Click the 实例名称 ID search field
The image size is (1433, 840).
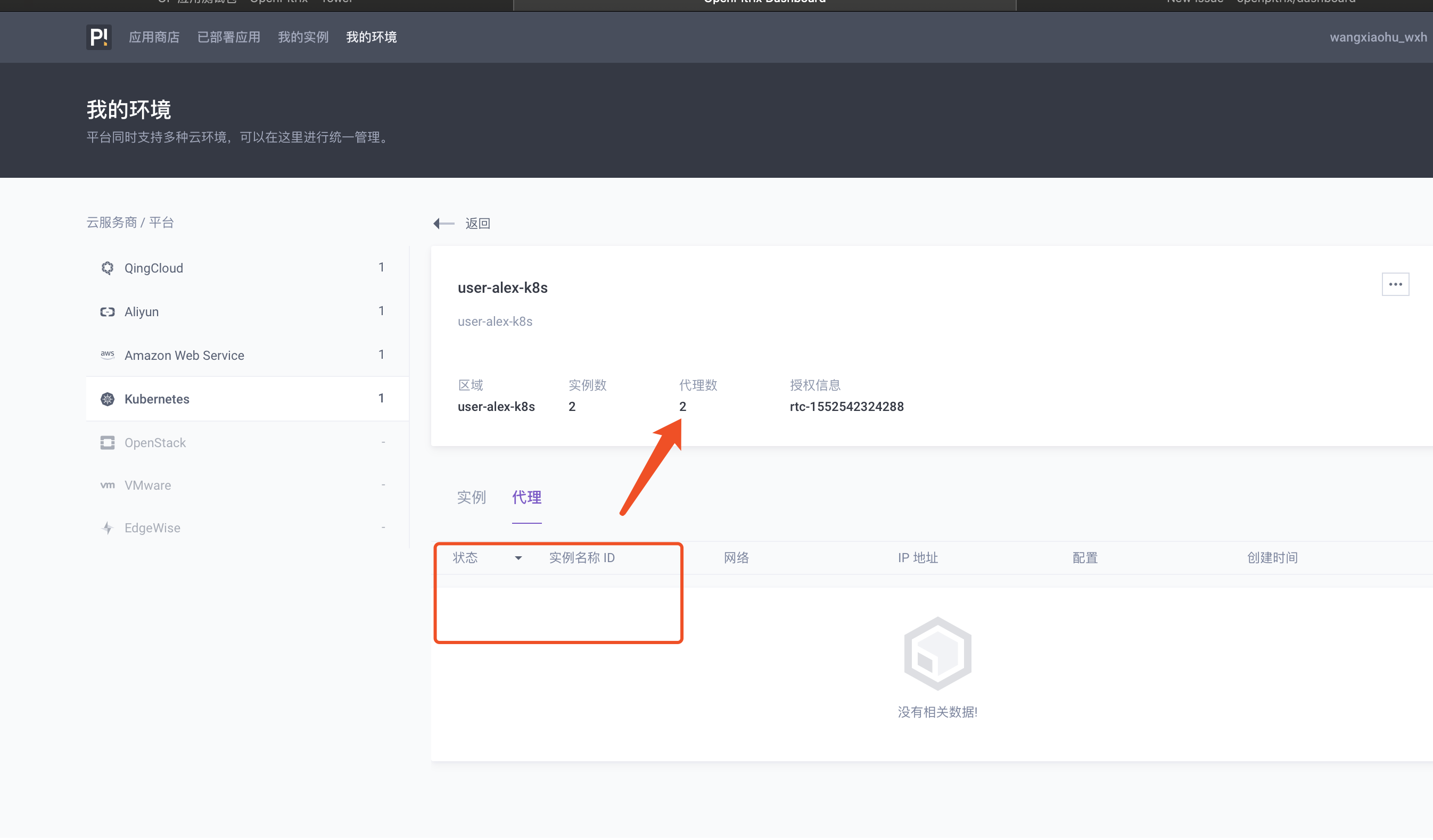[582, 558]
